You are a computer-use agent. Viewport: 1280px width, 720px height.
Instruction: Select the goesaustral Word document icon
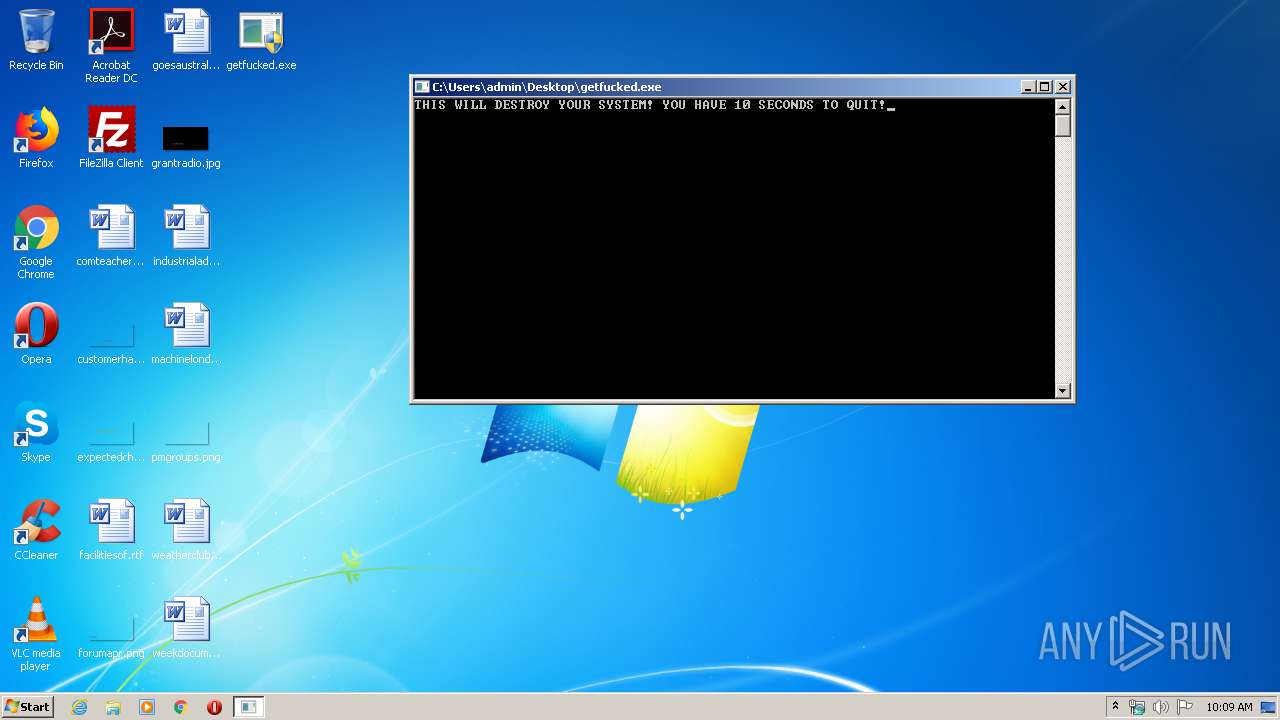coord(186,40)
